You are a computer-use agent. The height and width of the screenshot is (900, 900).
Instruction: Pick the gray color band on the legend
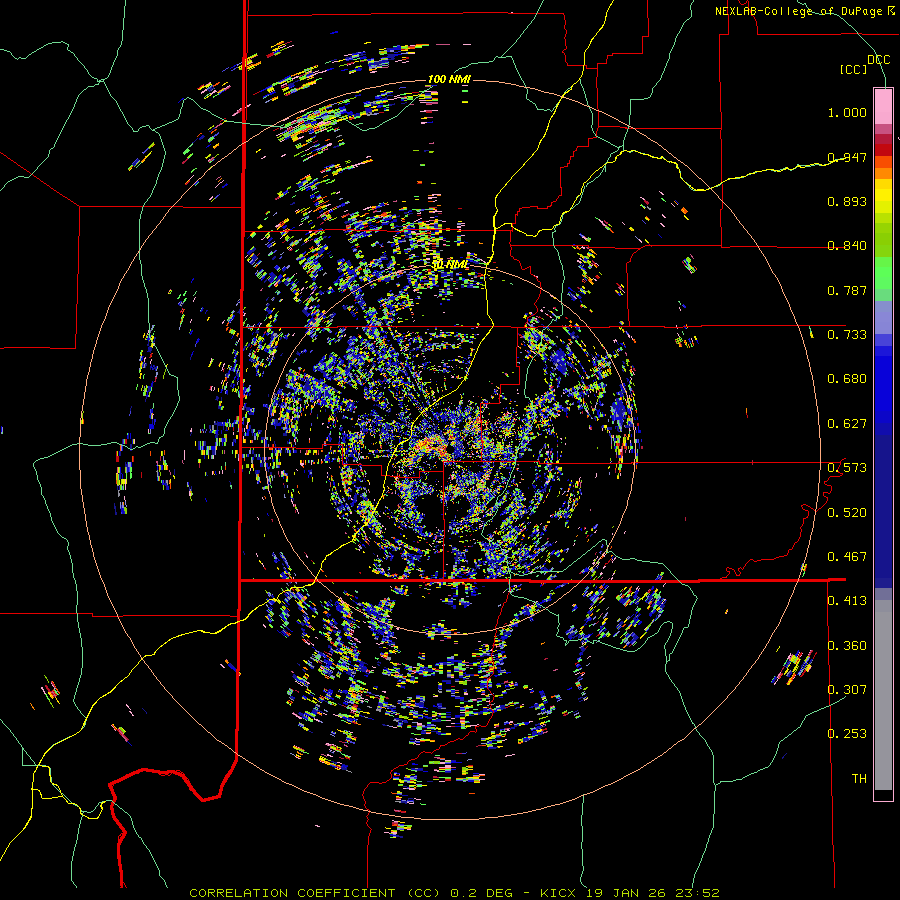coord(883,695)
